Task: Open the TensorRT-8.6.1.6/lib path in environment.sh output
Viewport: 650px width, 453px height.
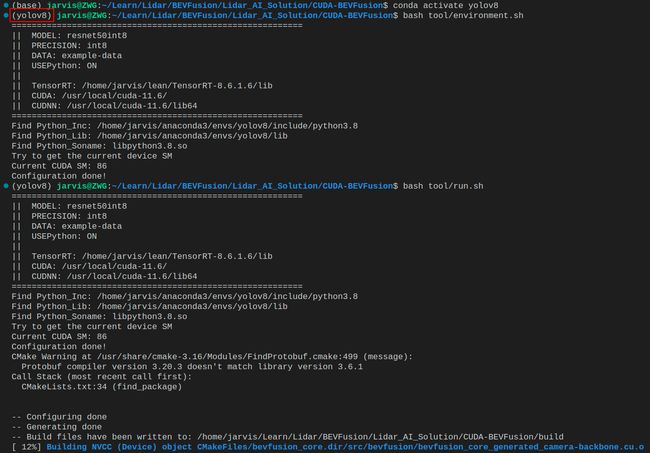Action: [177, 86]
